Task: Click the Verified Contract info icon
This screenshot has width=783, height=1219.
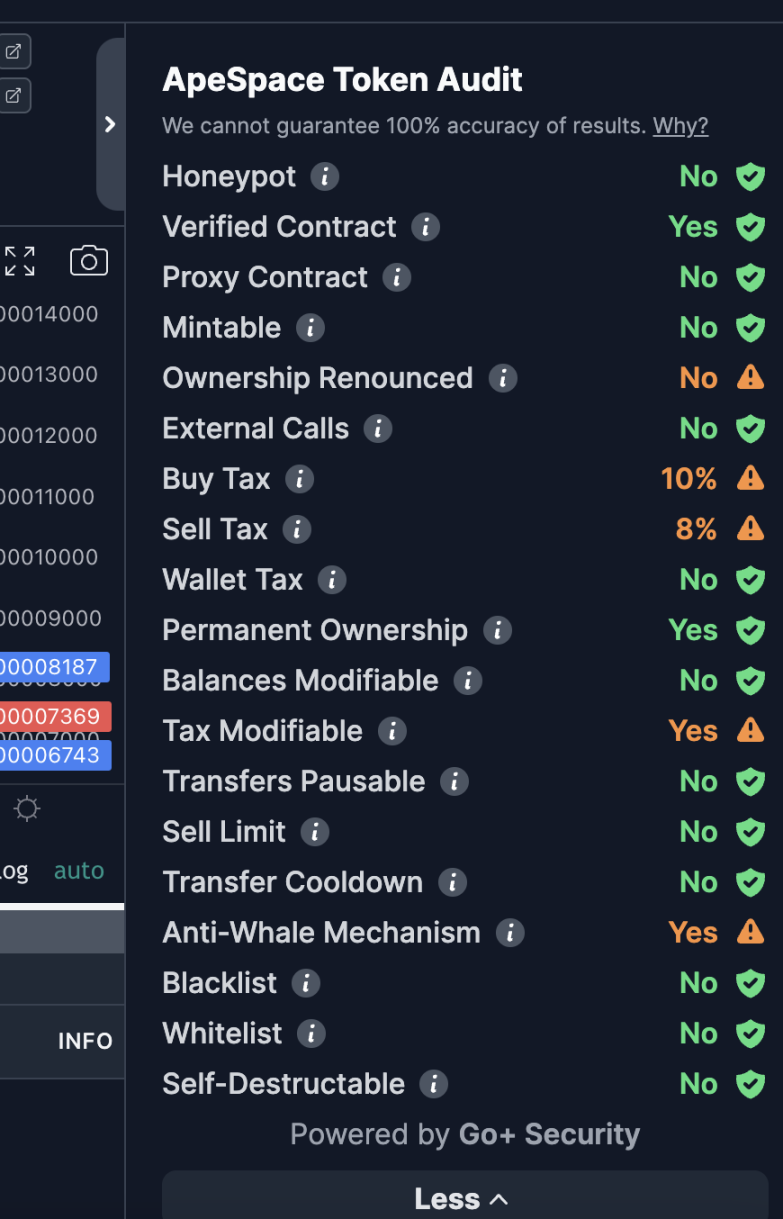Action: coord(425,227)
